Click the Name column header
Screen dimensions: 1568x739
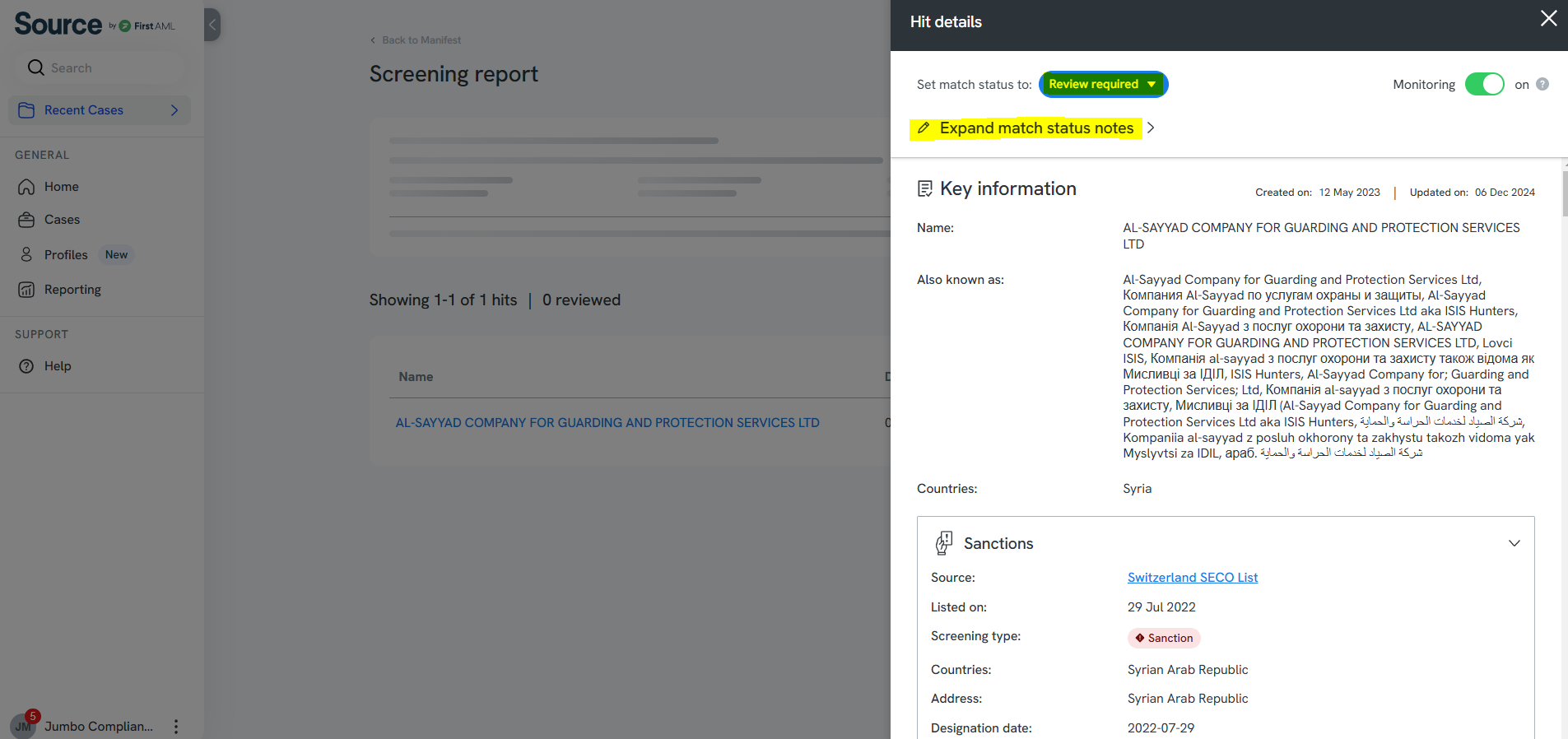coord(416,377)
